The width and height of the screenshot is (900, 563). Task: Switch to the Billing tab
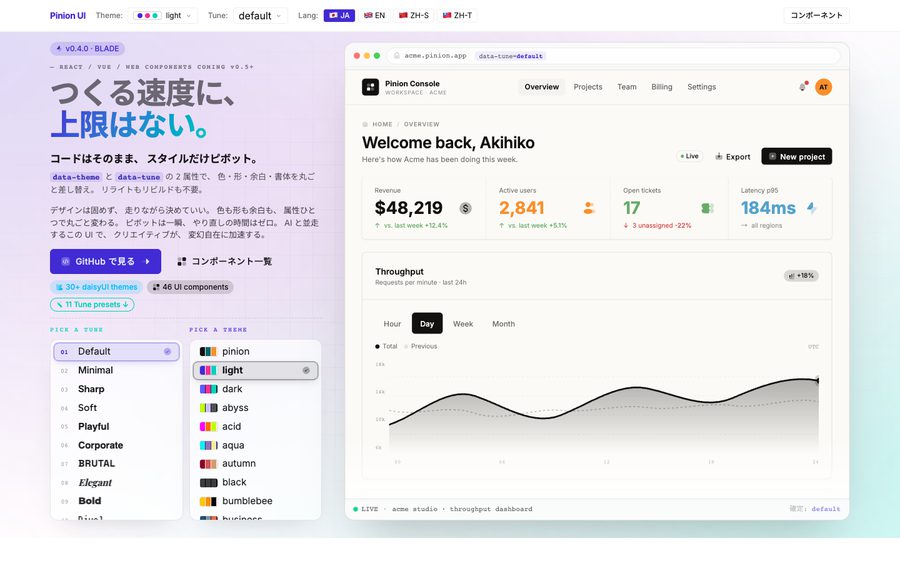click(661, 87)
